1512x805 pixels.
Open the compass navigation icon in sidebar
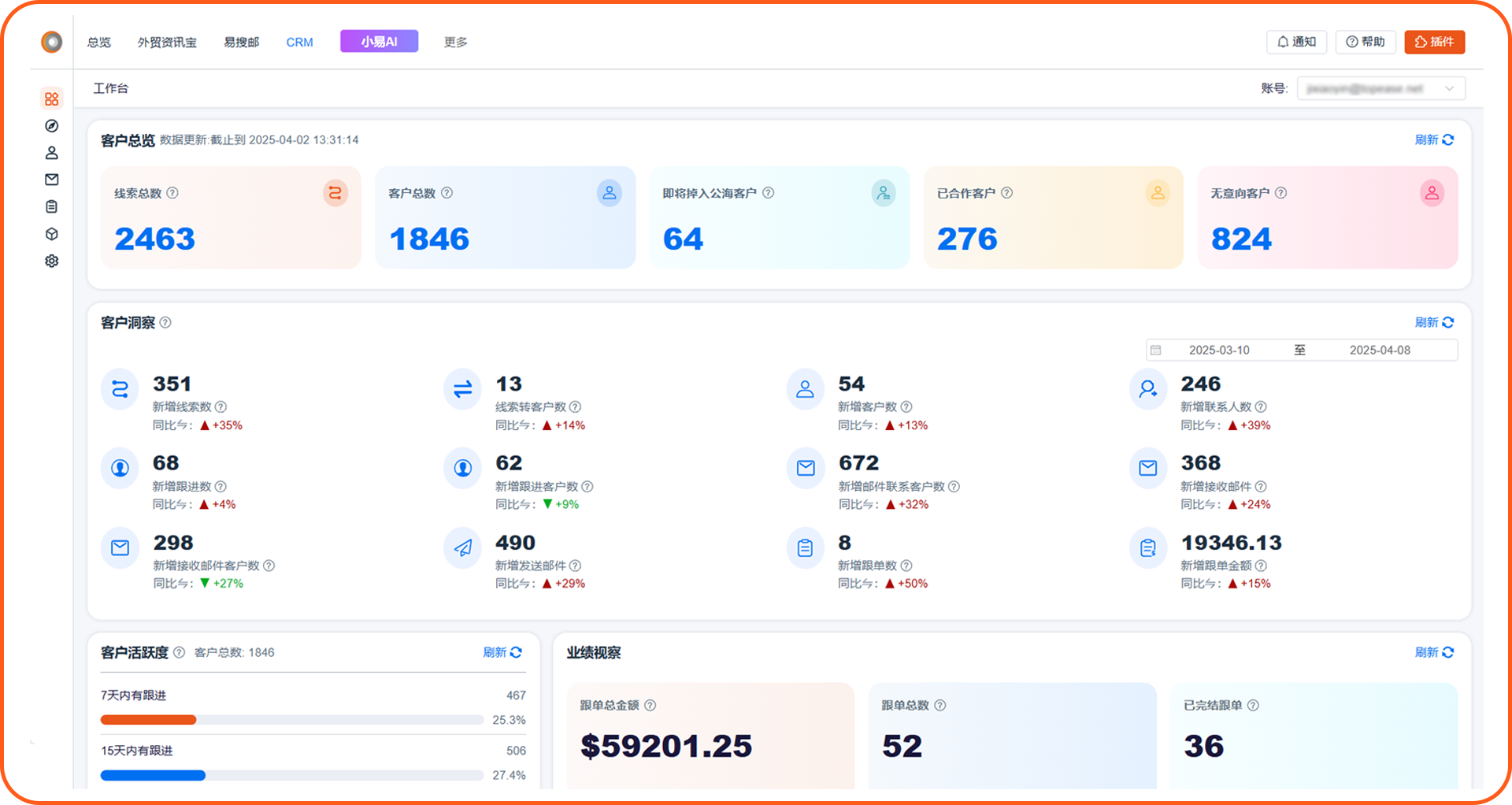click(51, 126)
